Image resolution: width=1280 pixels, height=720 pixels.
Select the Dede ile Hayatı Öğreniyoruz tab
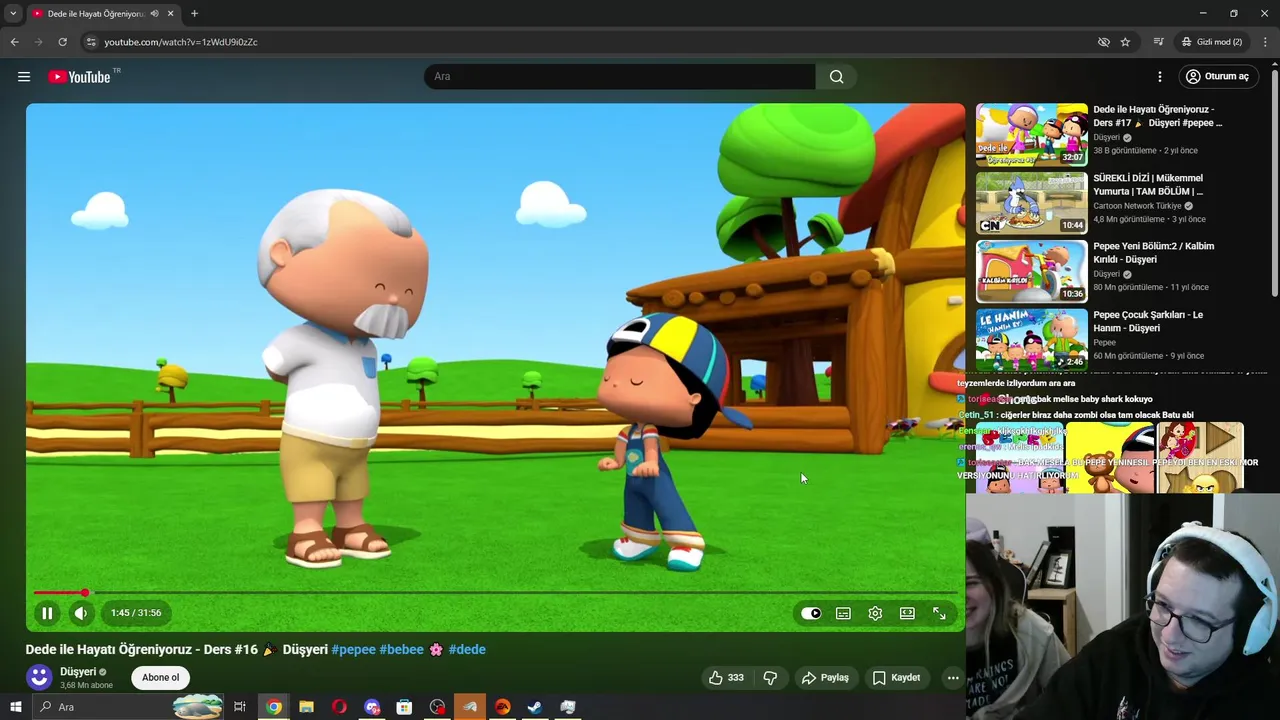95,14
